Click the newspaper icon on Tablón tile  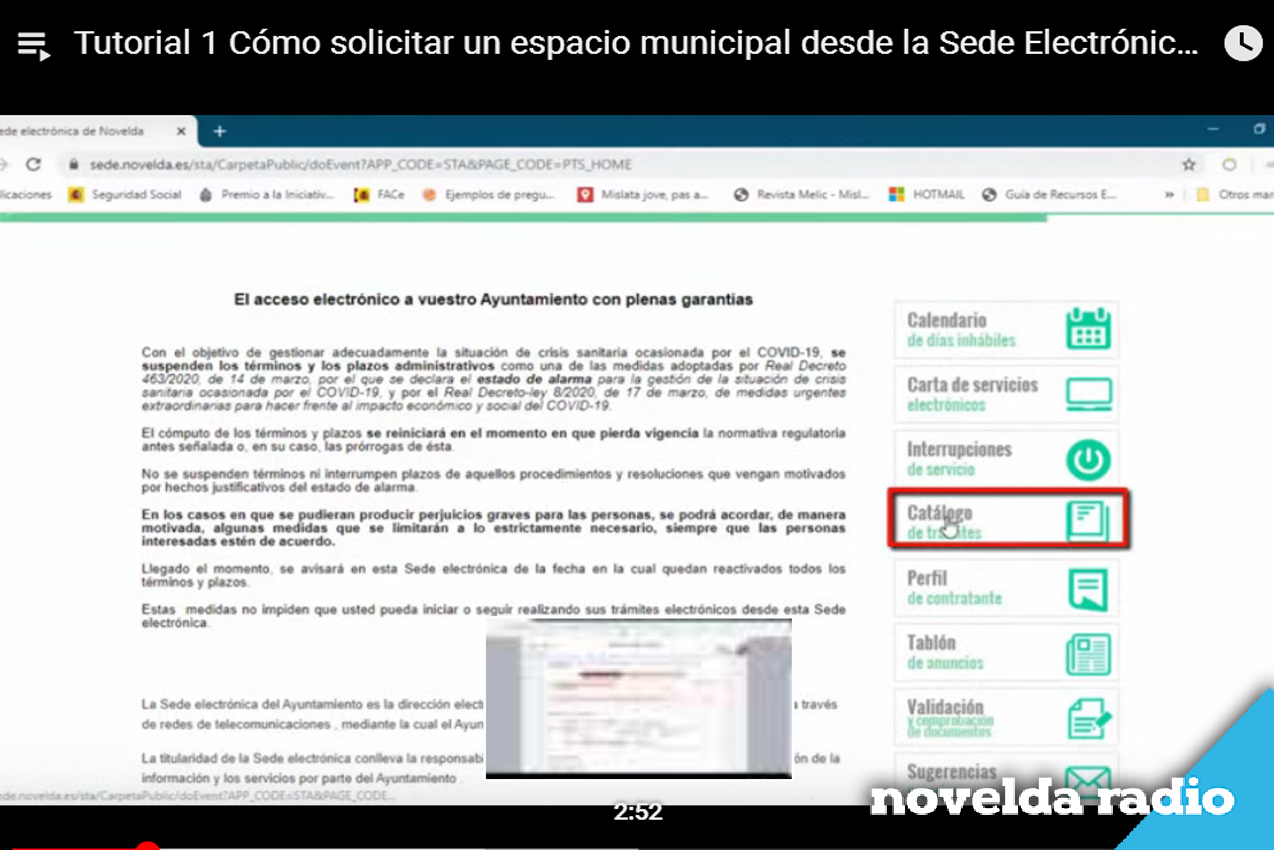[1088, 655]
